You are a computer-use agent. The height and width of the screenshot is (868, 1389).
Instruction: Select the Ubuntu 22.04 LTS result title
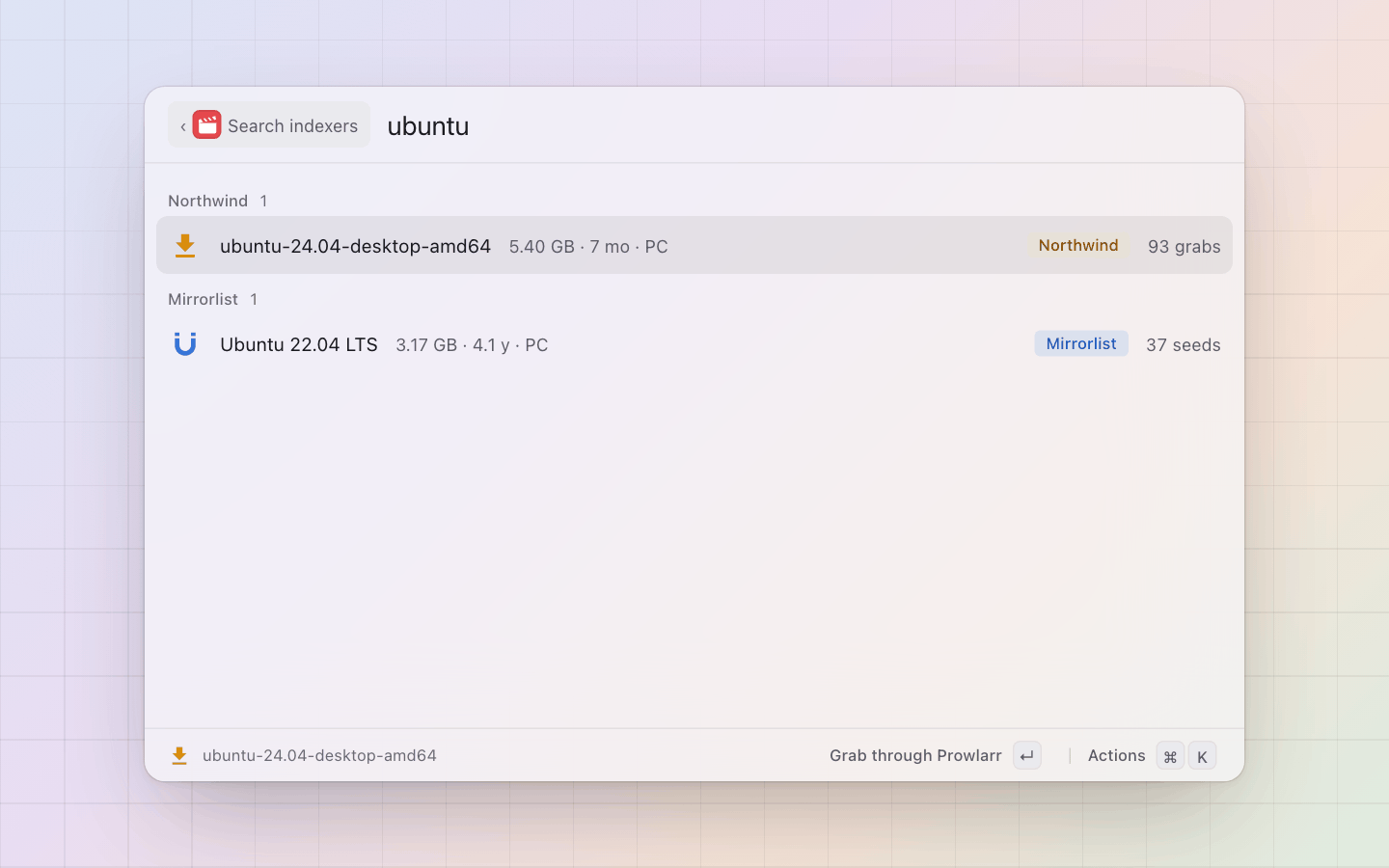click(299, 344)
